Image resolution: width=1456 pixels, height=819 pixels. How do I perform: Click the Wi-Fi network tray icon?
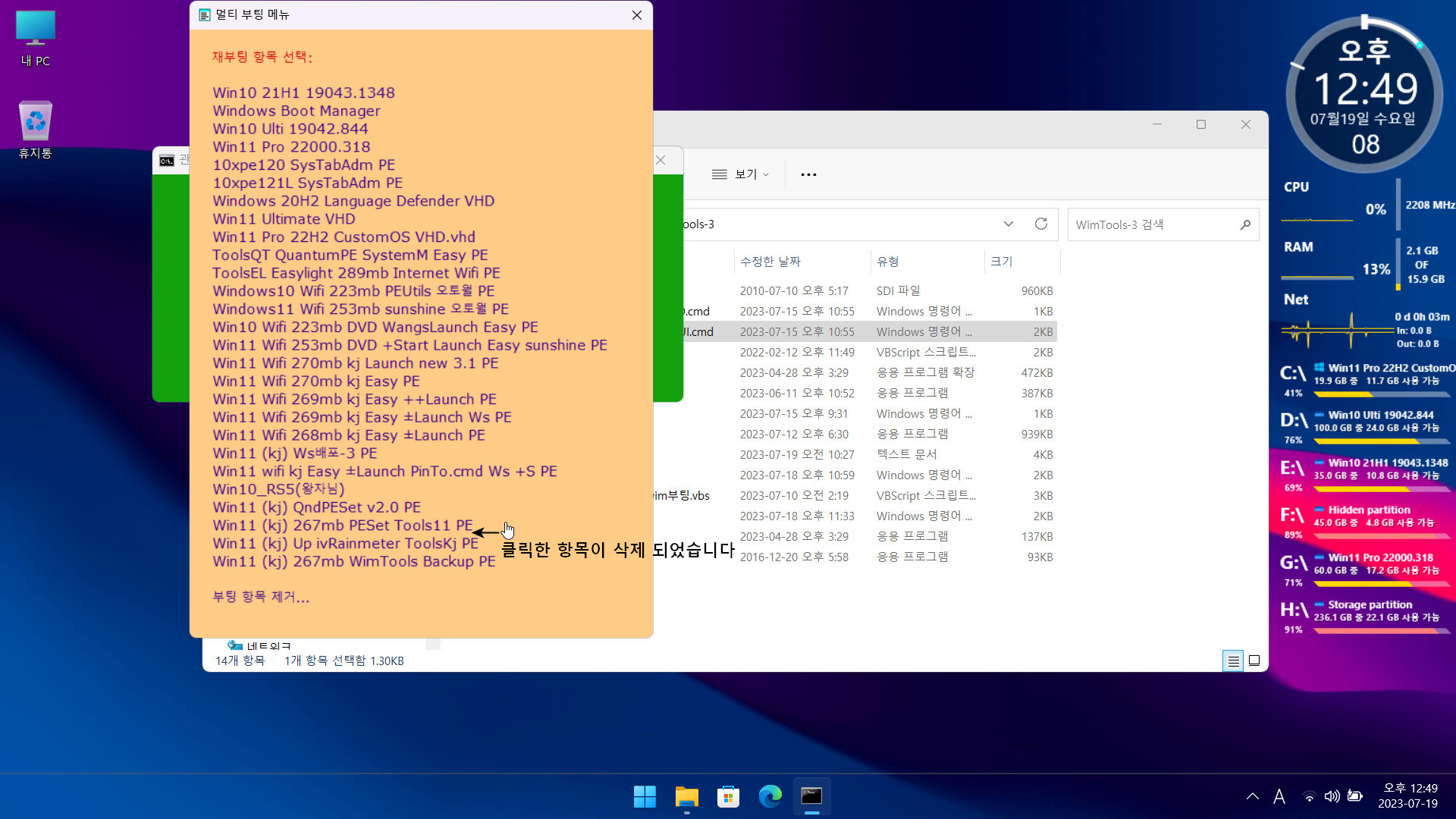coord(1309,796)
